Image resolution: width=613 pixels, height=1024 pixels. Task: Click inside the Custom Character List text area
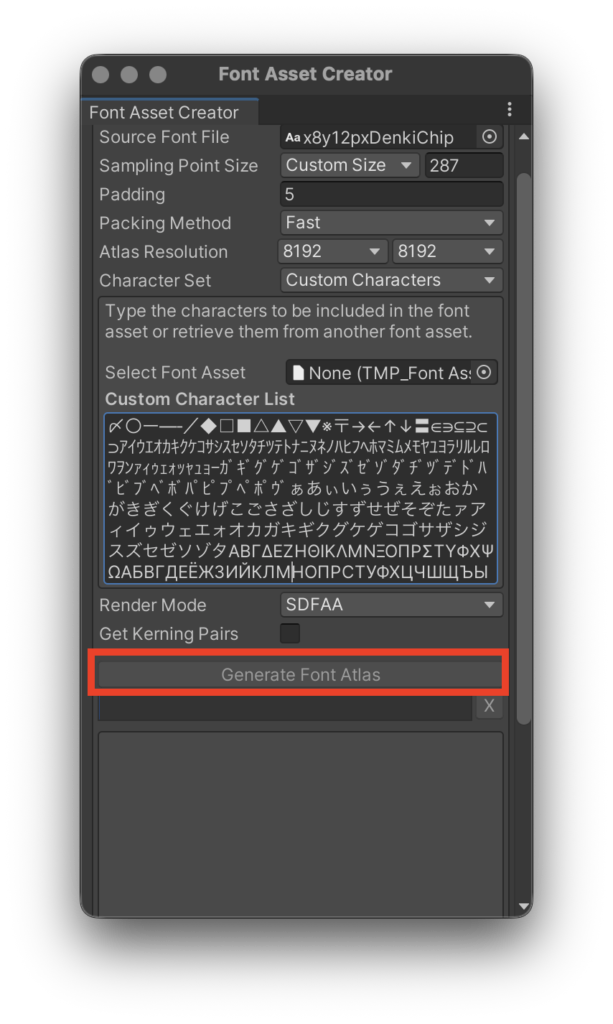tap(300, 498)
